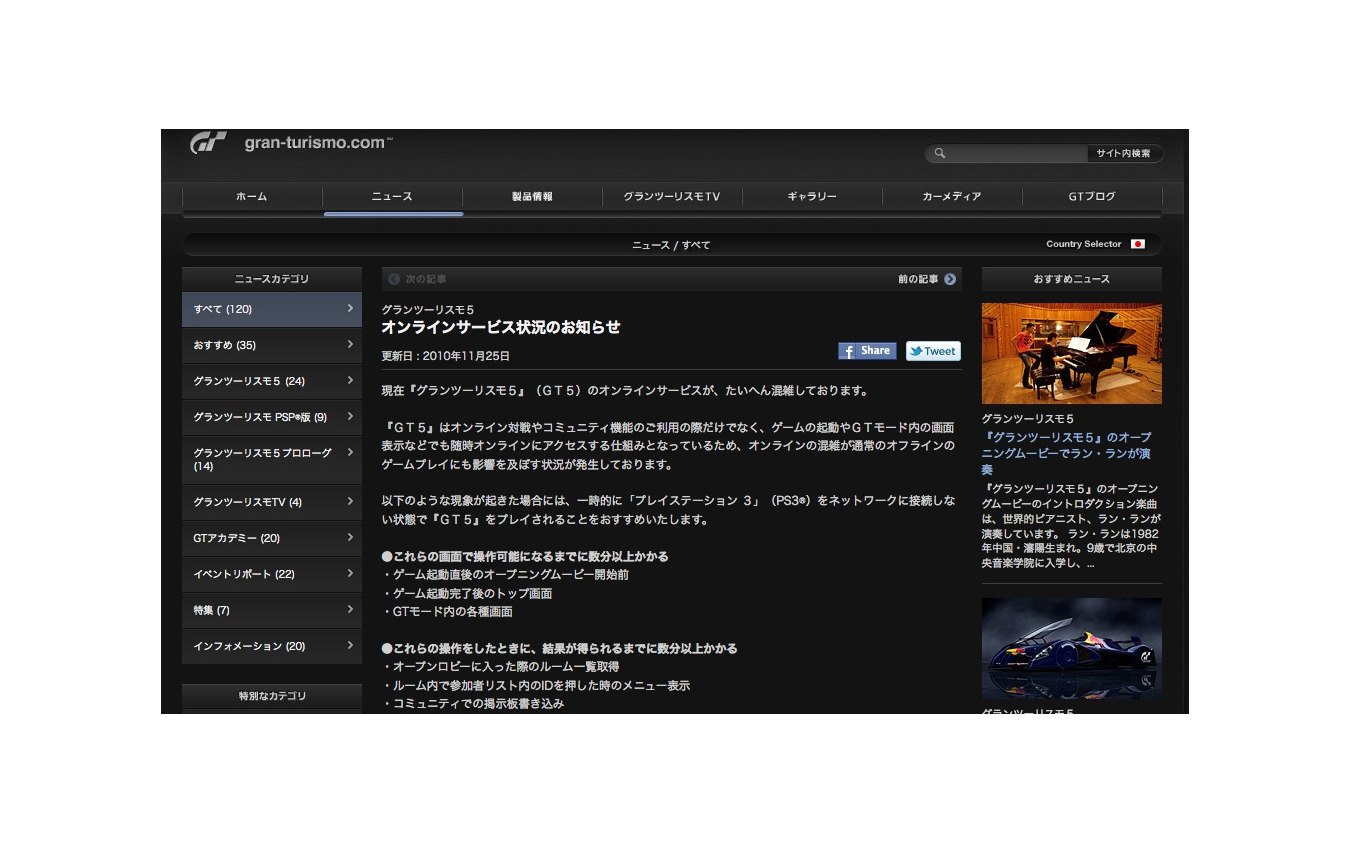Image resolution: width=1350 pixels, height=844 pixels.
Task: Open the イベントリポート (22) category
Action: pos(272,574)
